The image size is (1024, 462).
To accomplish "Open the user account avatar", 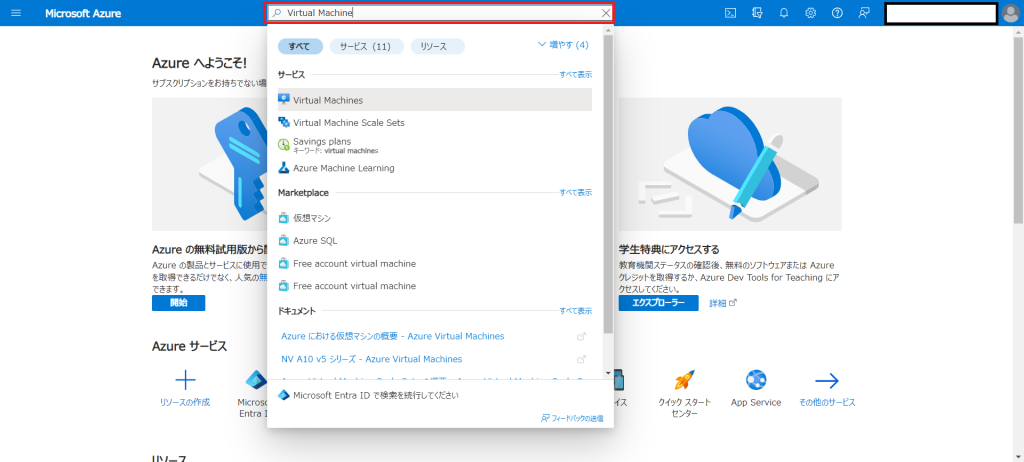I will [x=1010, y=13].
